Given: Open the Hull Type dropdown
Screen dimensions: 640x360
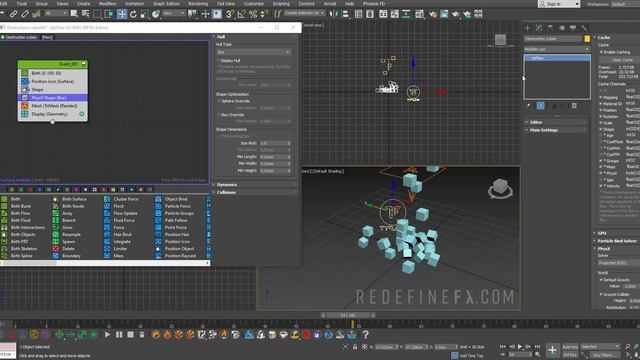Looking at the screenshot, I should (x=253, y=52).
